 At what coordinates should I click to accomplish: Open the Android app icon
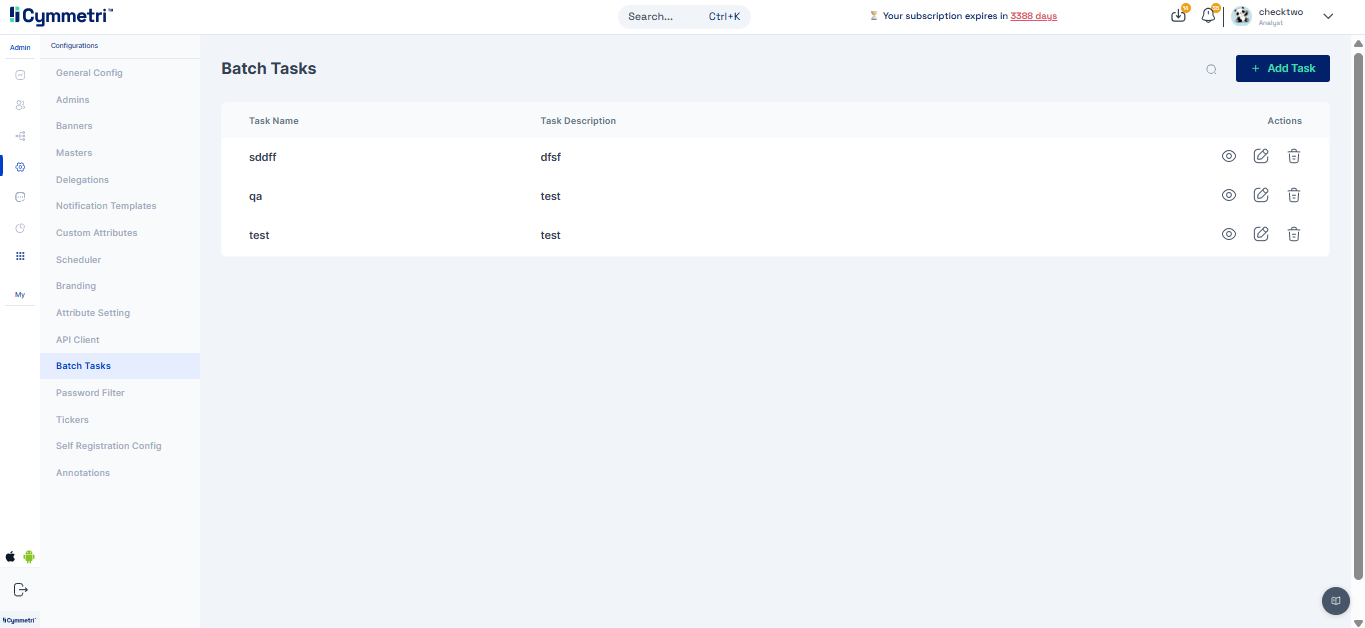tap(29, 557)
